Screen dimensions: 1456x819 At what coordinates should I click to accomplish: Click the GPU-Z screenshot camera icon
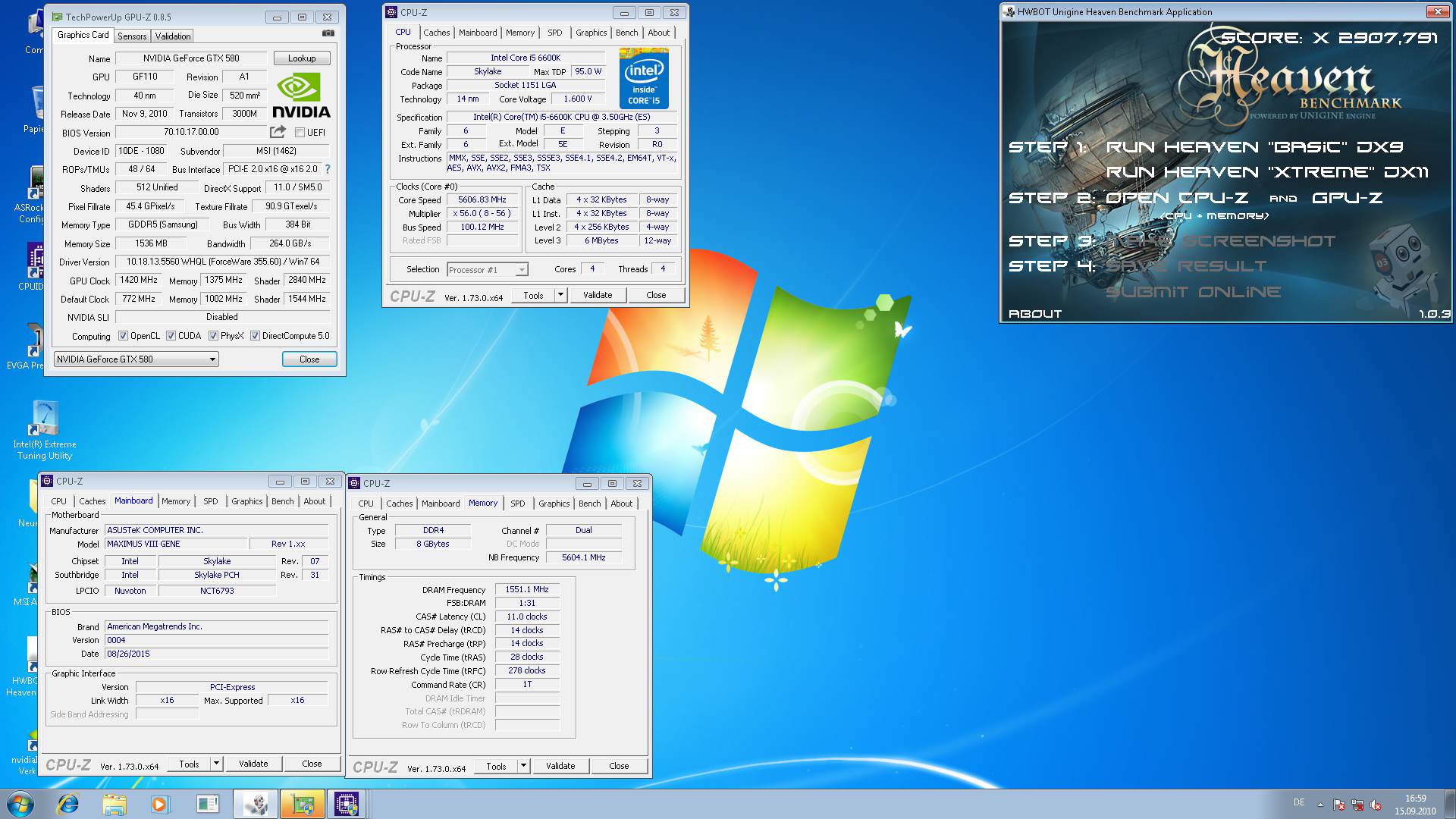328,33
